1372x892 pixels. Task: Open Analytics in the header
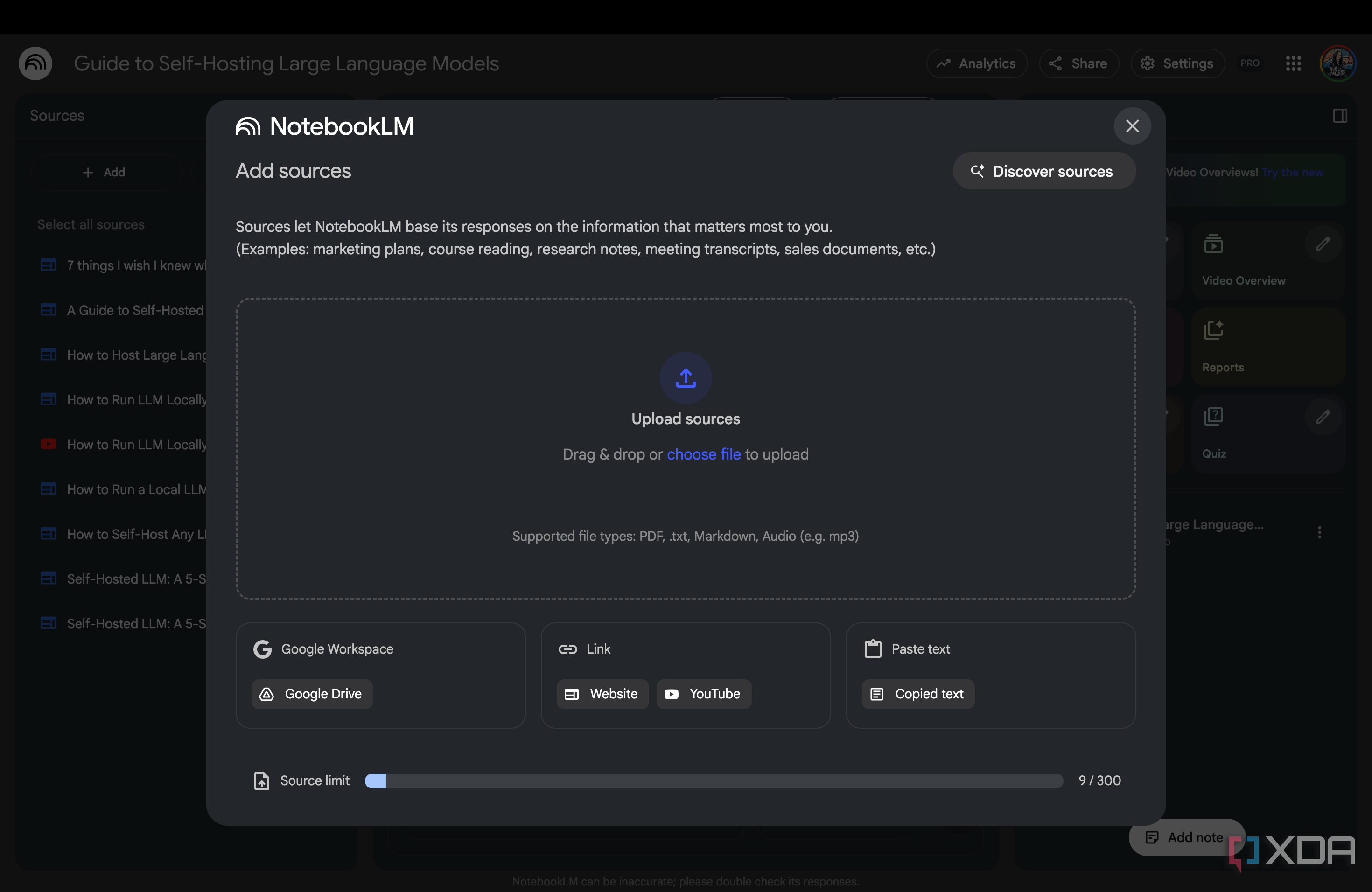pos(977,63)
